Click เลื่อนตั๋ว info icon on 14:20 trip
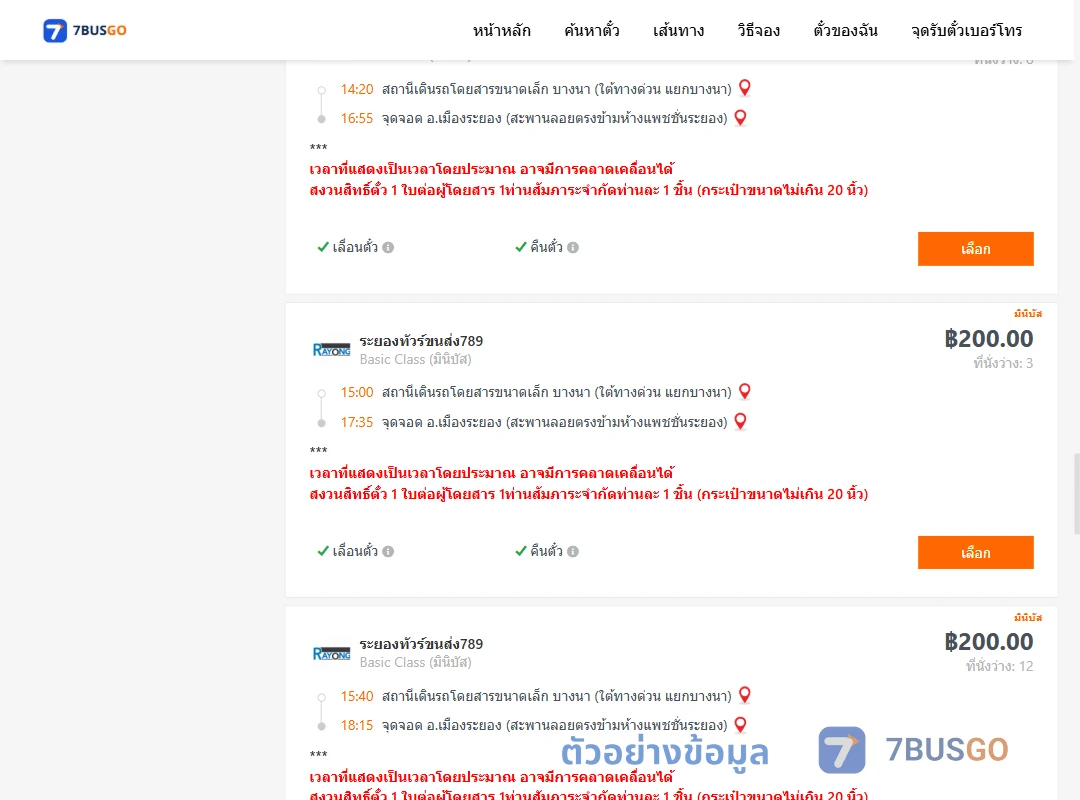Image resolution: width=1080 pixels, height=800 pixels. click(x=388, y=247)
